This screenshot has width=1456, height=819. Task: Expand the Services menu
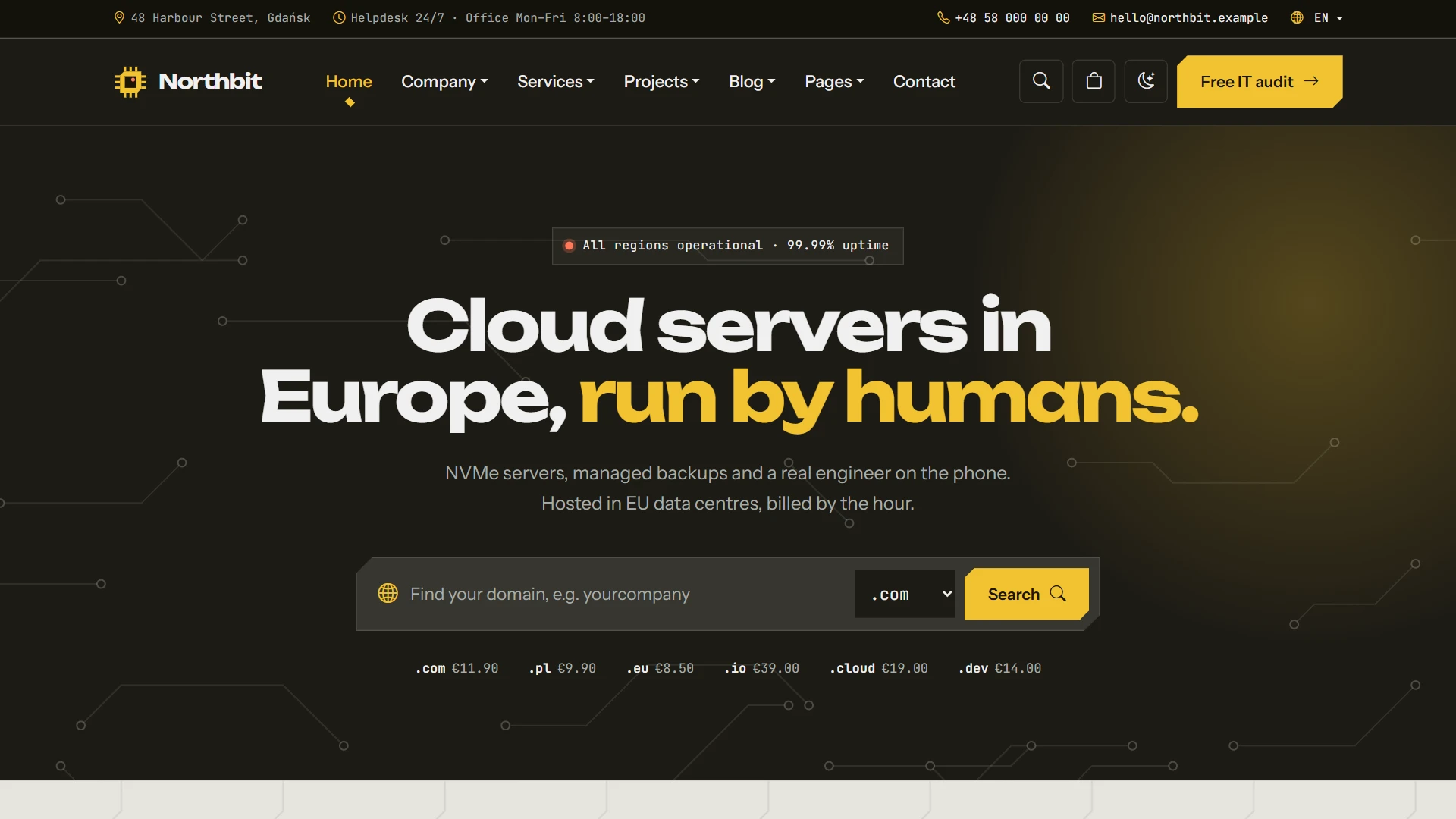click(x=556, y=81)
